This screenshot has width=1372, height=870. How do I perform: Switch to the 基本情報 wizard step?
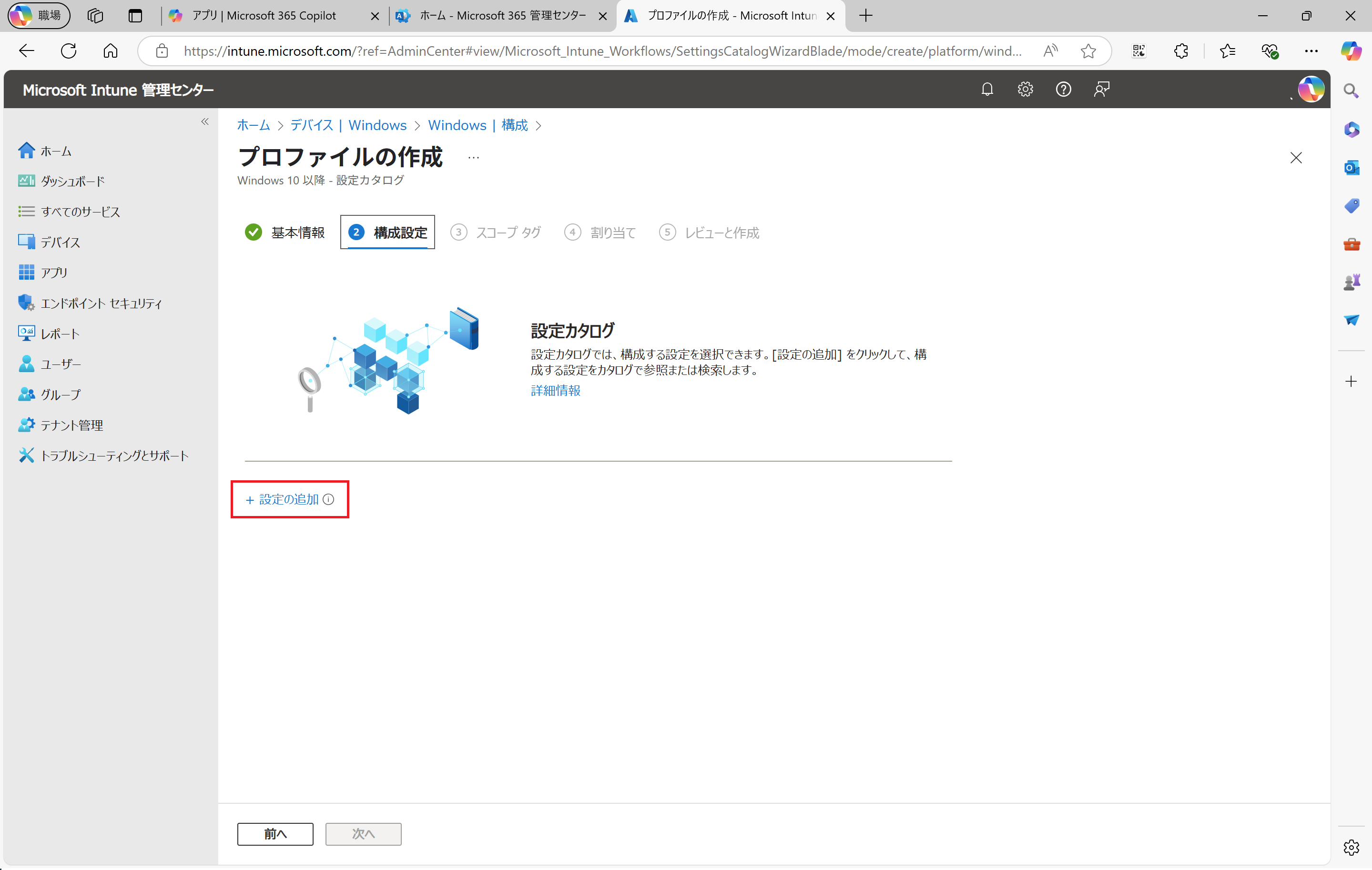coord(297,232)
